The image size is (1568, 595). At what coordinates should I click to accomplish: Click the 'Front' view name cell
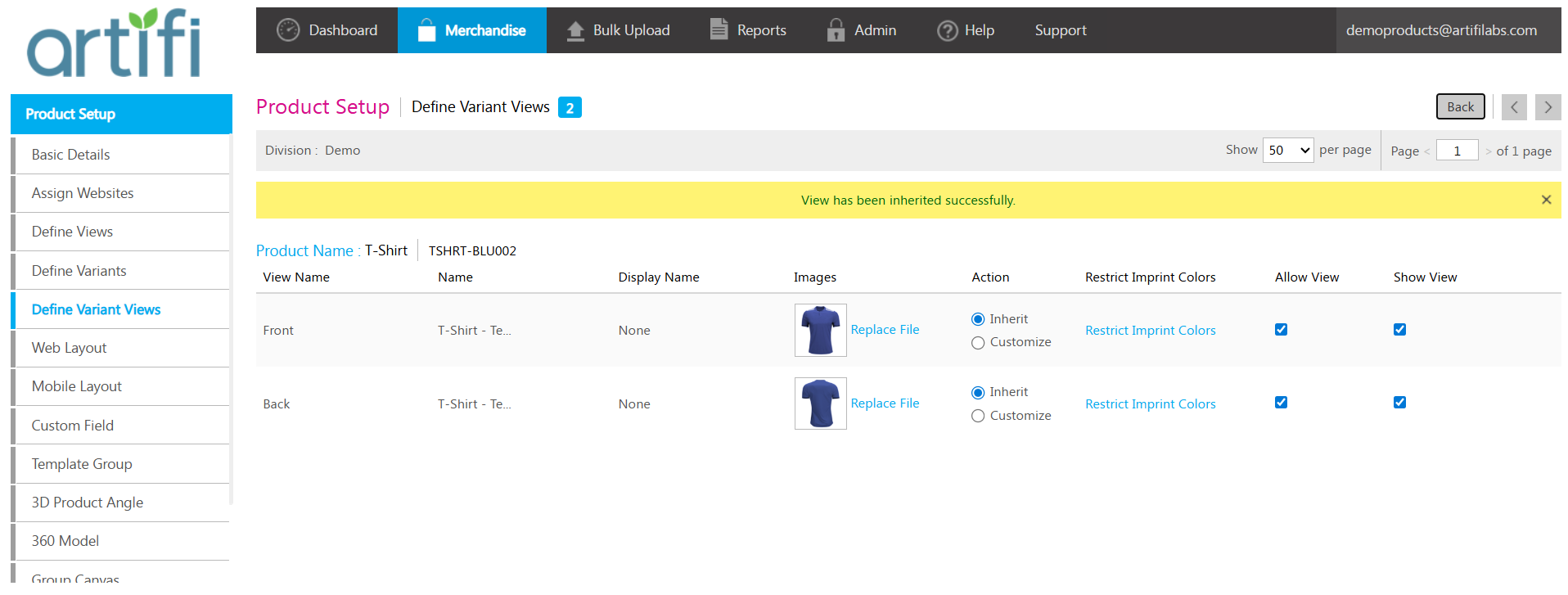point(278,331)
